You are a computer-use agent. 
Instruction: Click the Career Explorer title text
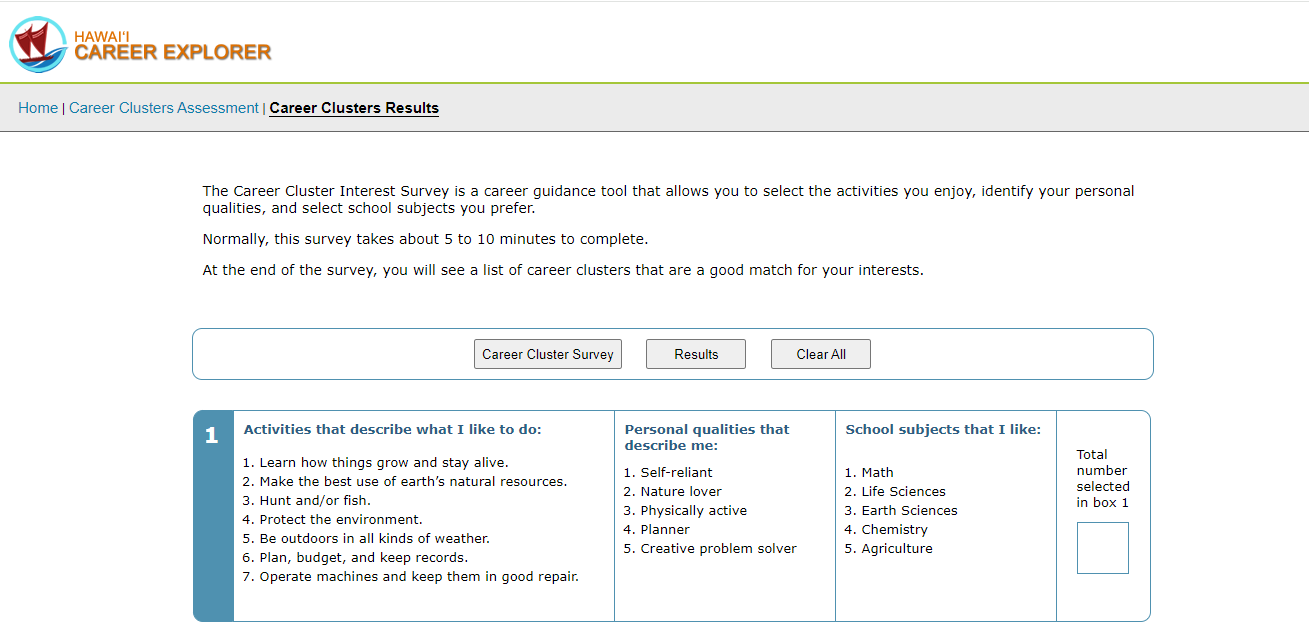pos(172,51)
